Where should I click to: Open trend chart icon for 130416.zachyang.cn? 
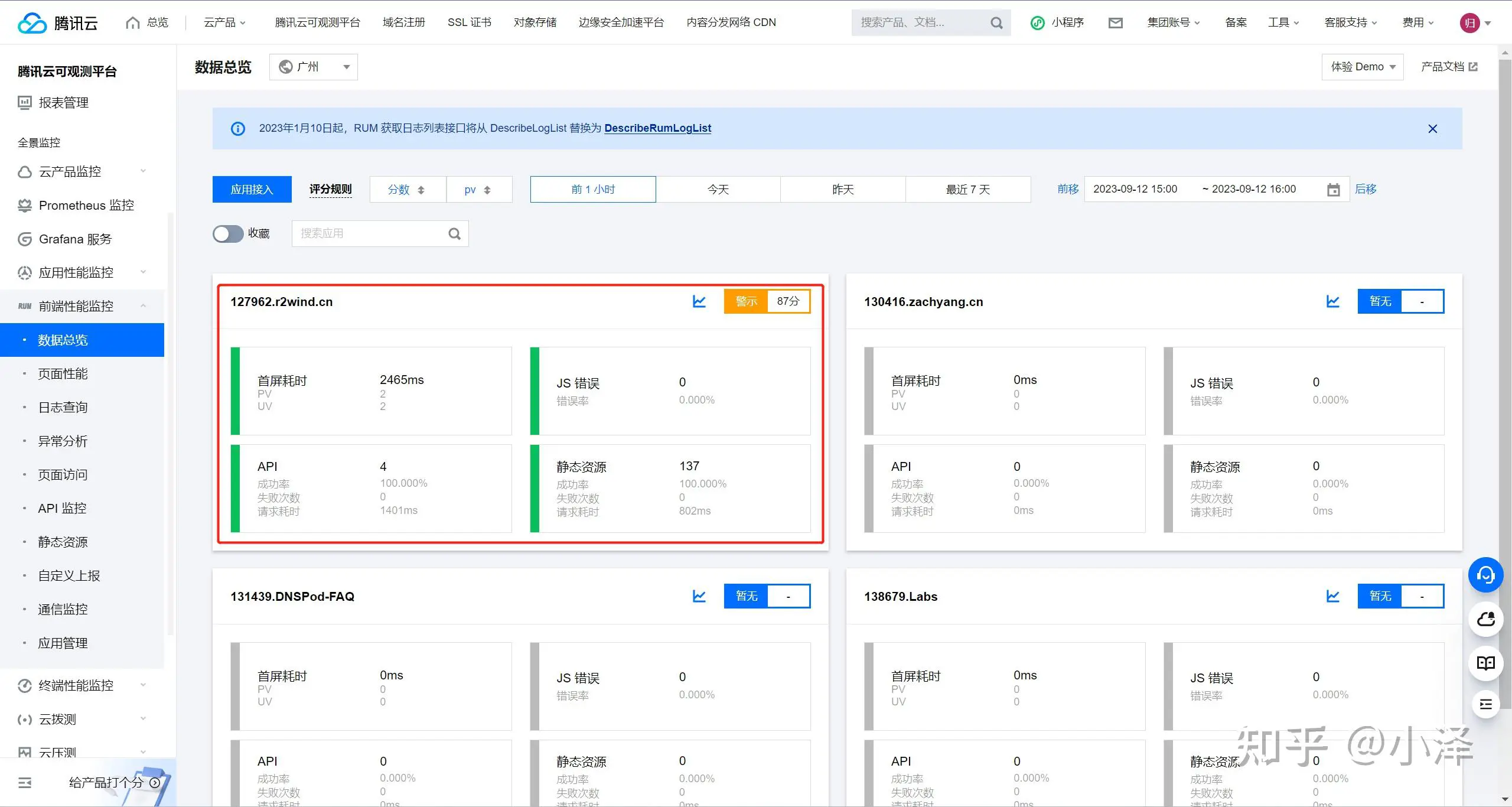click(x=1332, y=302)
